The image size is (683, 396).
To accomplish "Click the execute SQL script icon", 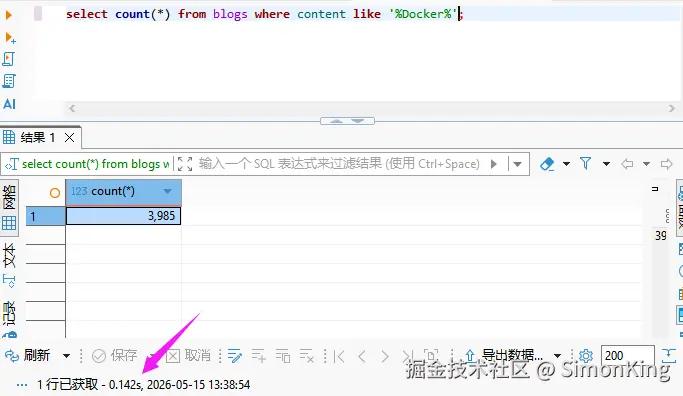I will (x=9, y=59).
